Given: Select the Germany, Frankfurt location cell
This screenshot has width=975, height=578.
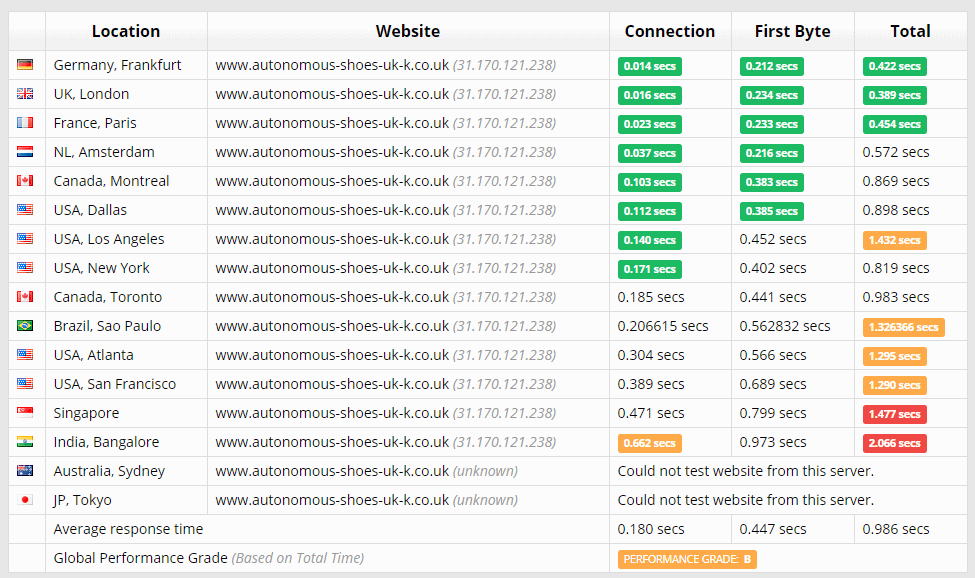Looking at the screenshot, I should pos(126,65).
